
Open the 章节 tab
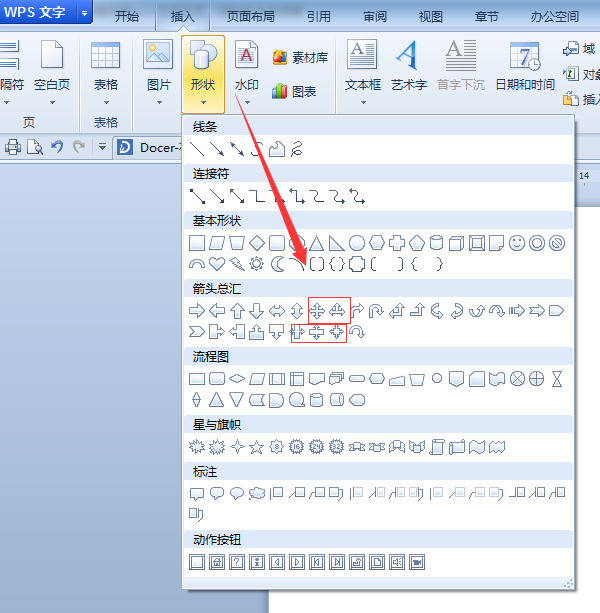(x=487, y=16)
